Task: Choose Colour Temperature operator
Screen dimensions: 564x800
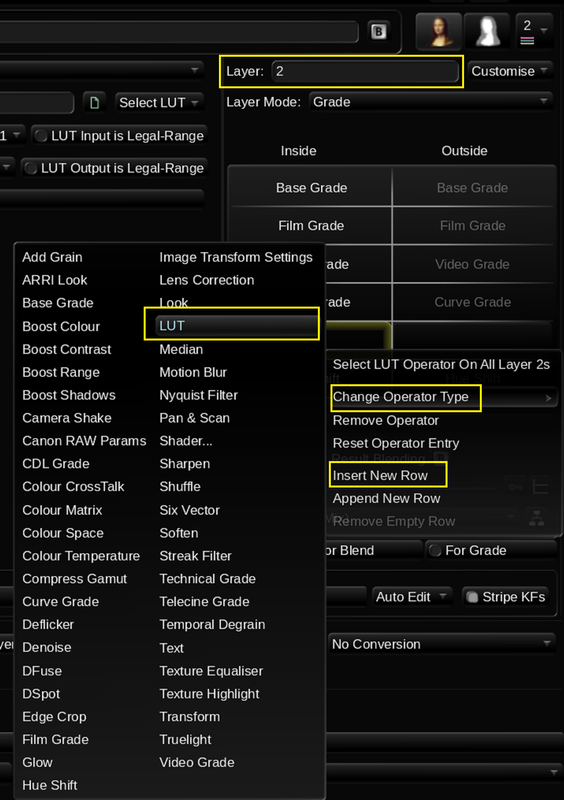Action: [81, 556]
